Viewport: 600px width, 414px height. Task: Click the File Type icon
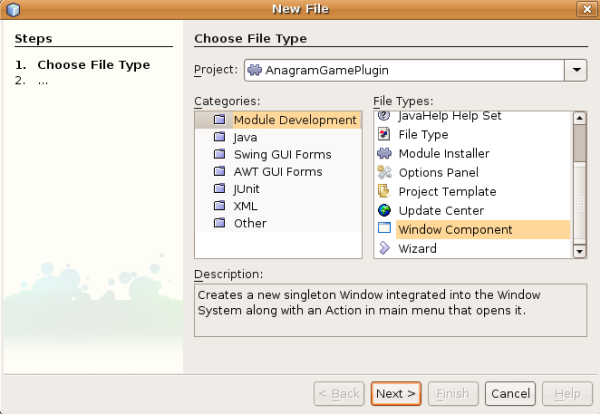point(384,135)
